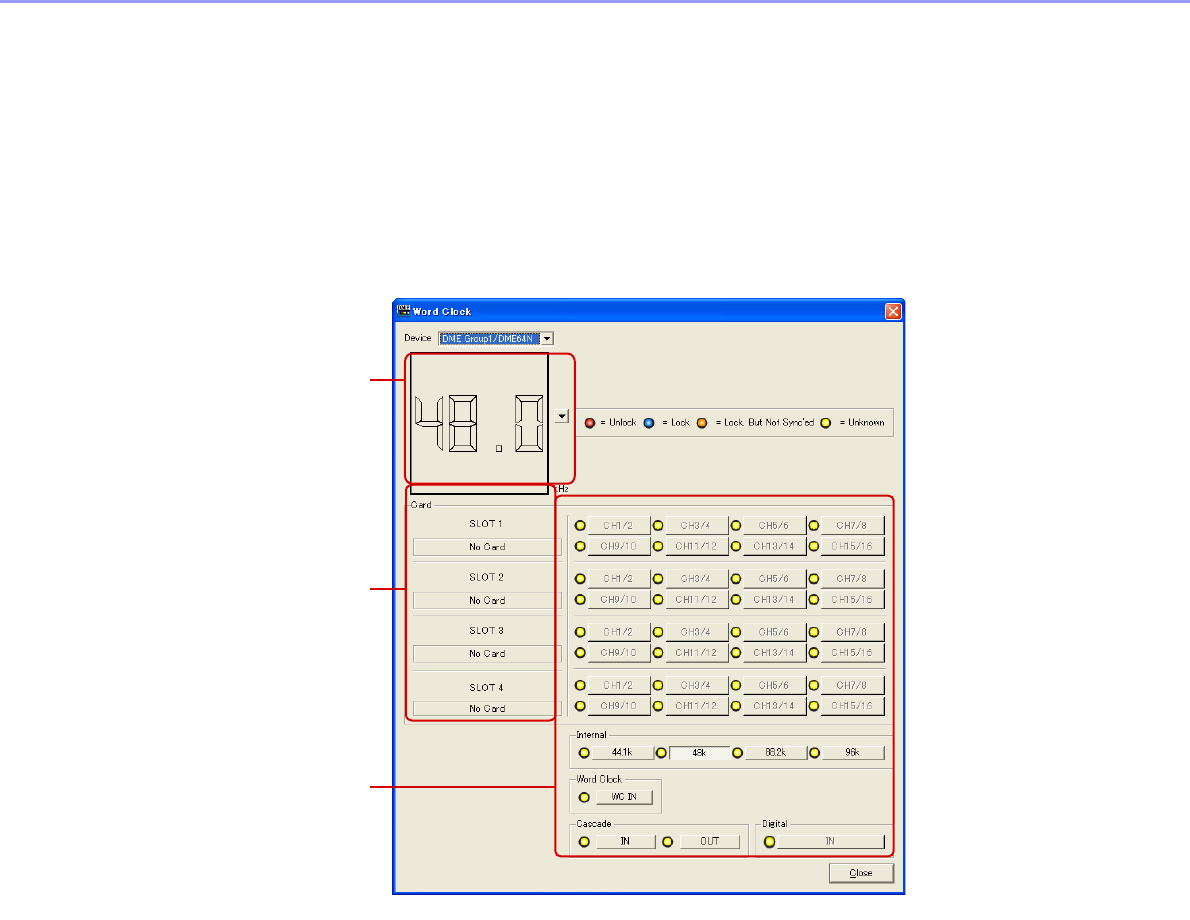Select Slot 4 CH15/16 clock source button
The image size is (1190, 920).
pos(852,706)
